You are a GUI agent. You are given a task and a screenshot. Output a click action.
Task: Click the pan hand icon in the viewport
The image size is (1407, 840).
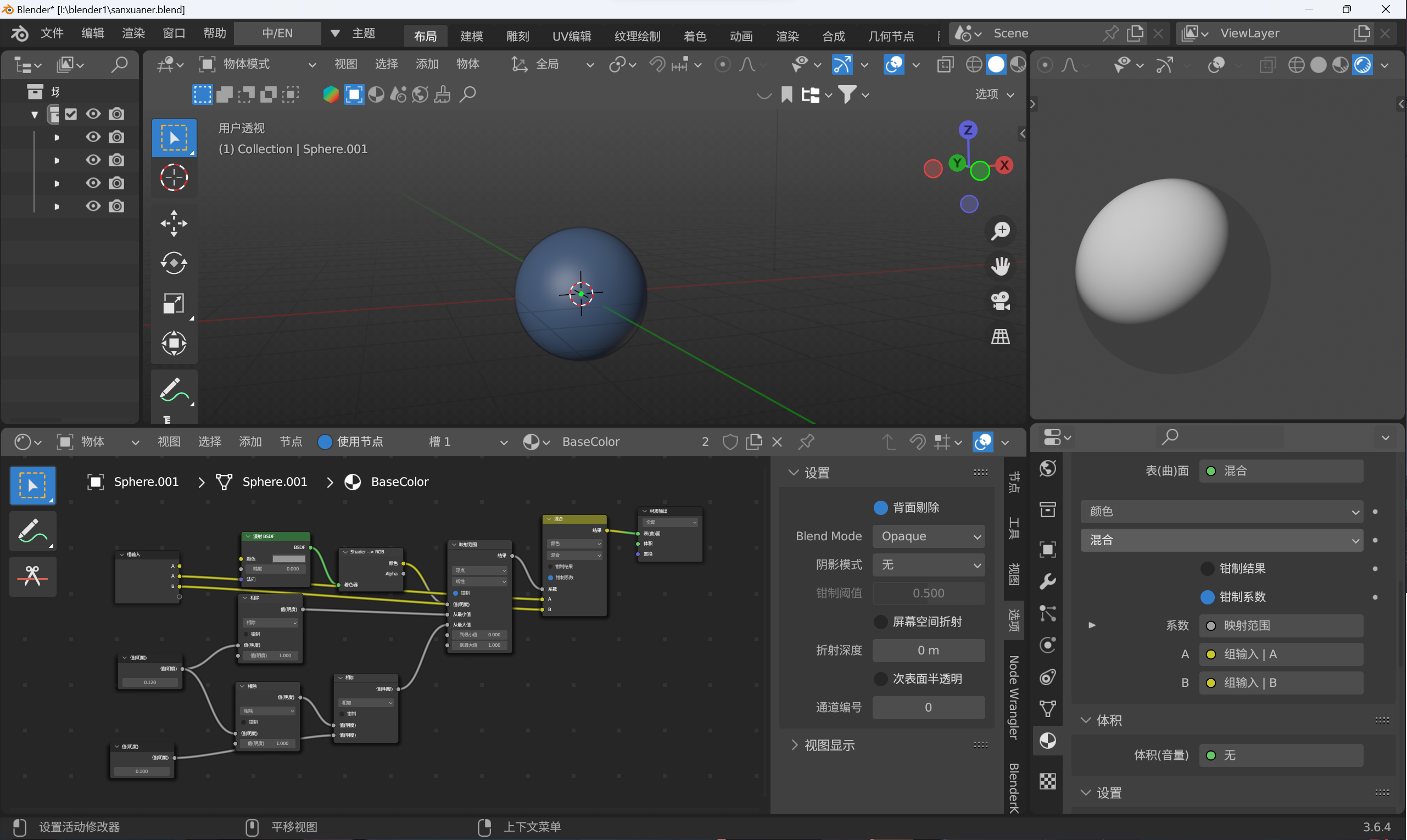click(x=1001, y=266)
